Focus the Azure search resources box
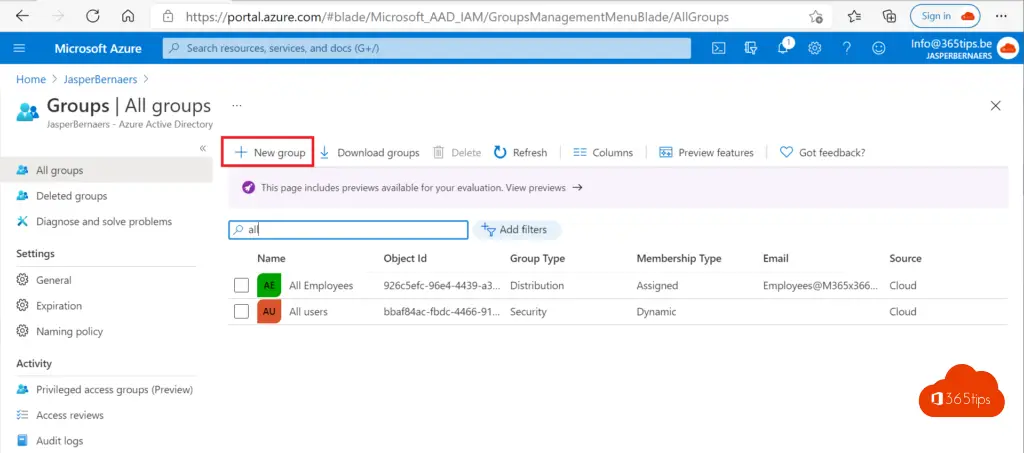This screenshot has width=1024, height=453. [426, 48]
